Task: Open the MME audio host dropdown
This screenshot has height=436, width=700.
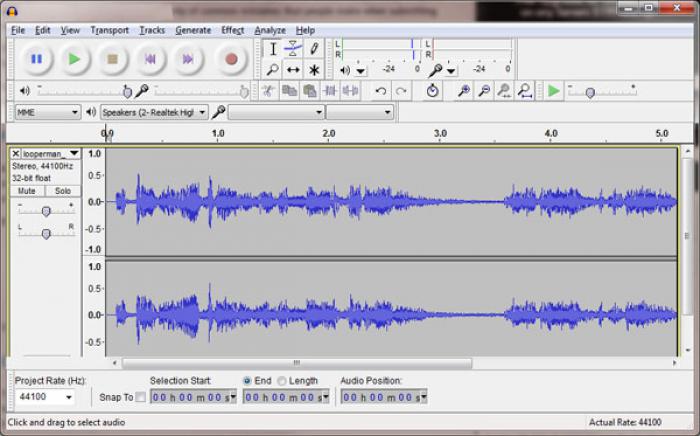Action: pyautogui.click(x=46, y=112)
